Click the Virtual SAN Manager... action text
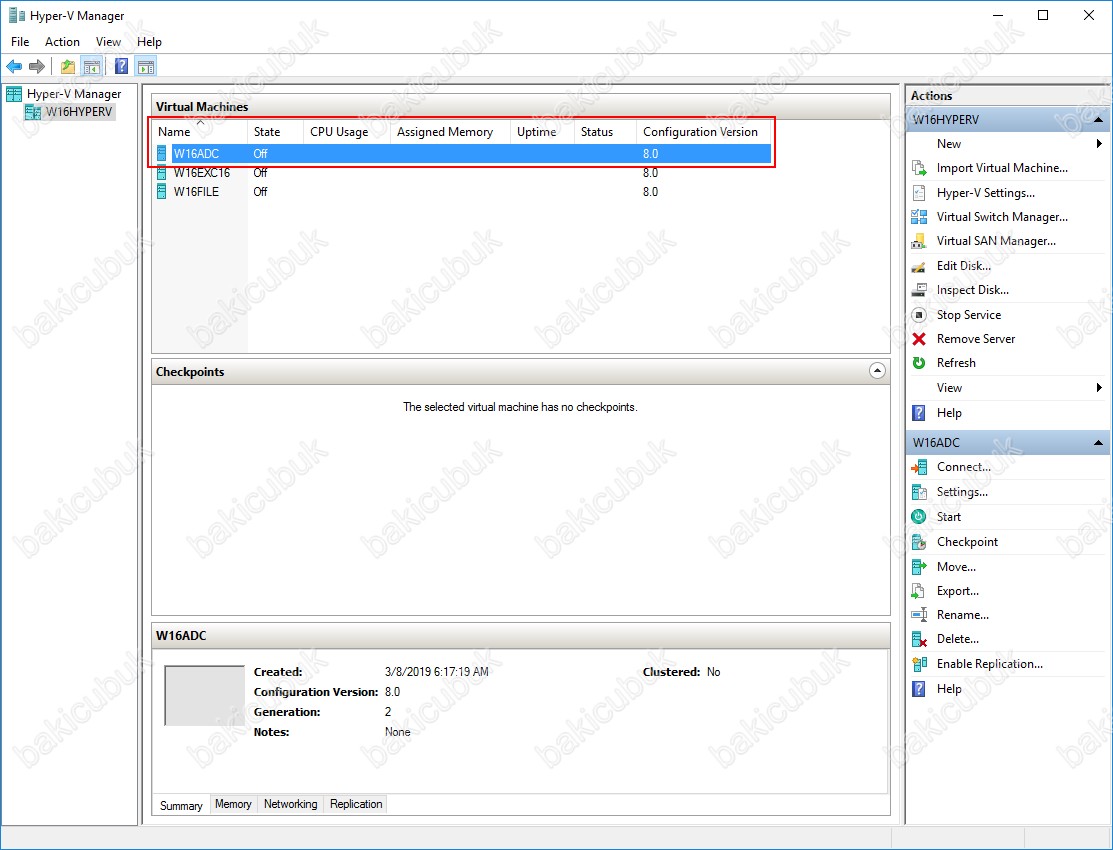The width and height of the screenshot is (1113, 850). [x=996, y=241]
